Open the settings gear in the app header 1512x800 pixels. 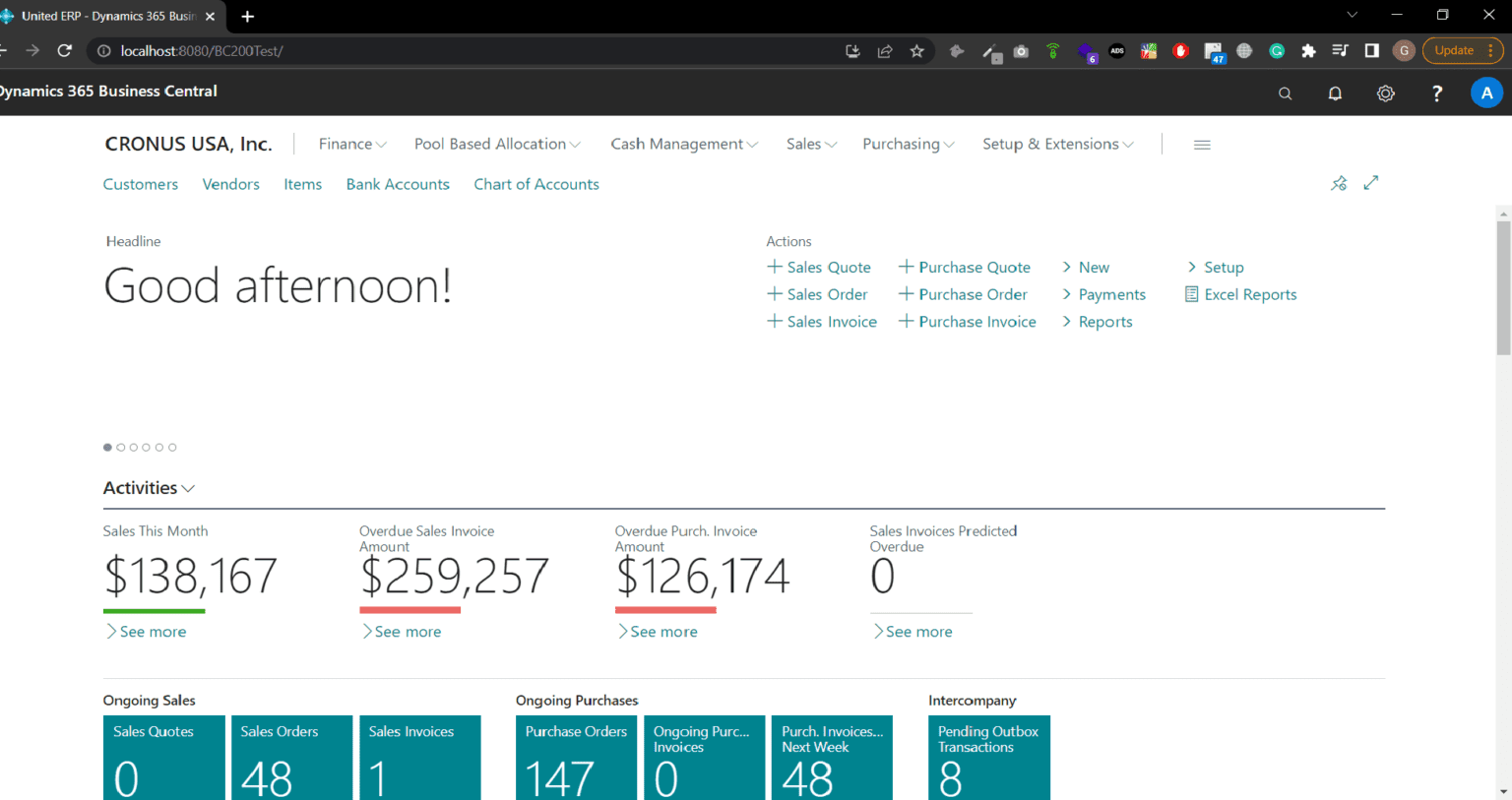tap(1385, 93)
